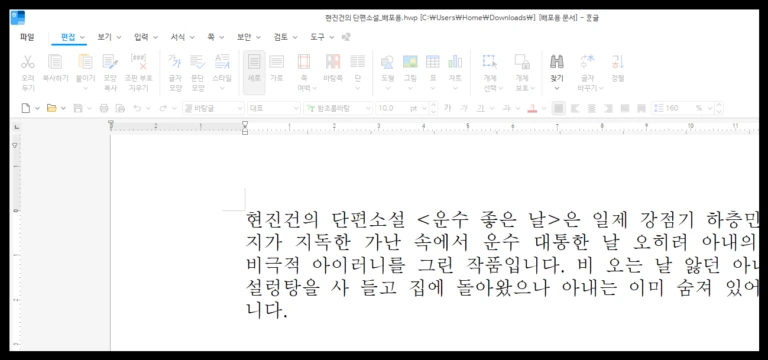Click the 문단 모양 paragraph format icon
768x360 pixels.
pos(197,62)
